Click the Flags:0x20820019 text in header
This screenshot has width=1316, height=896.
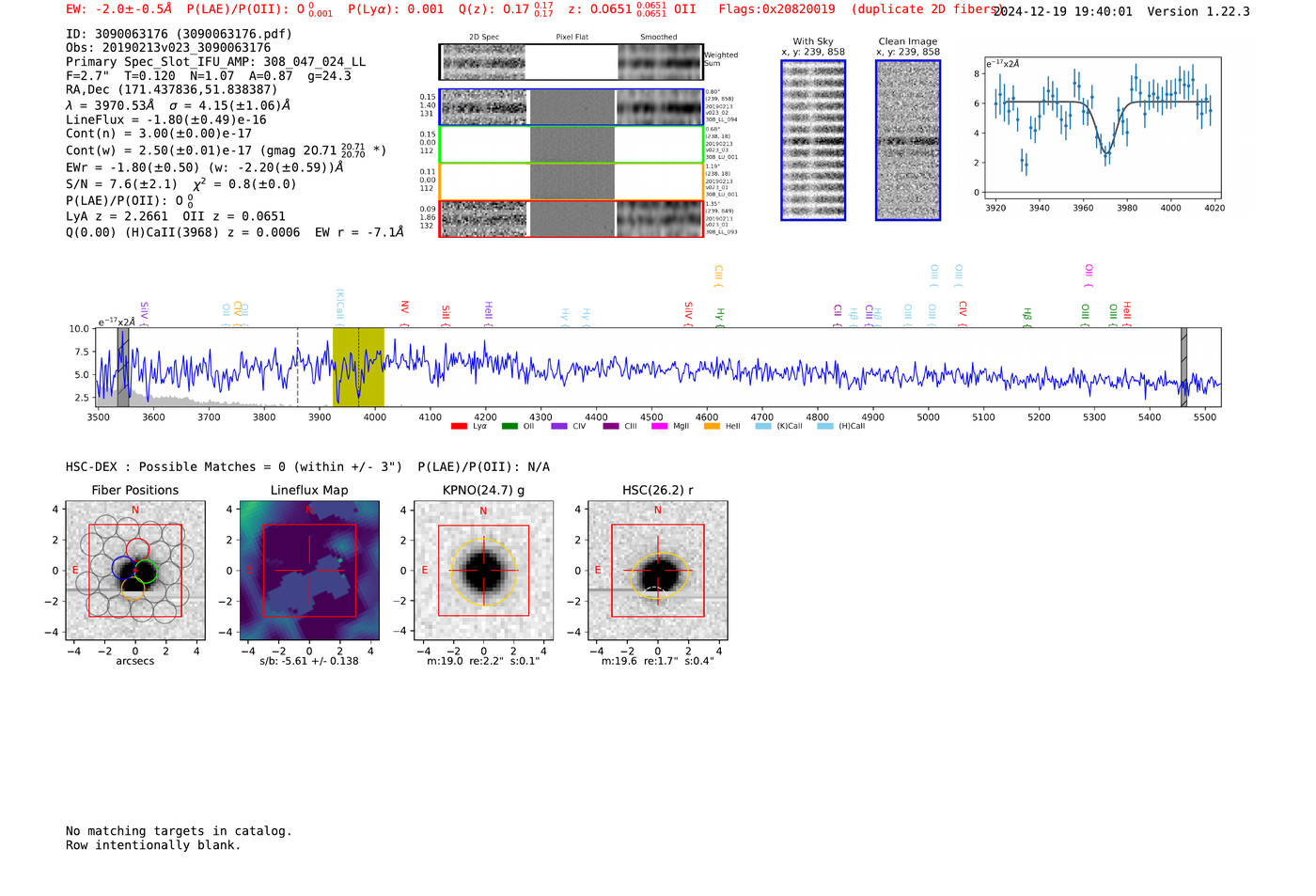tap(776, 9)
